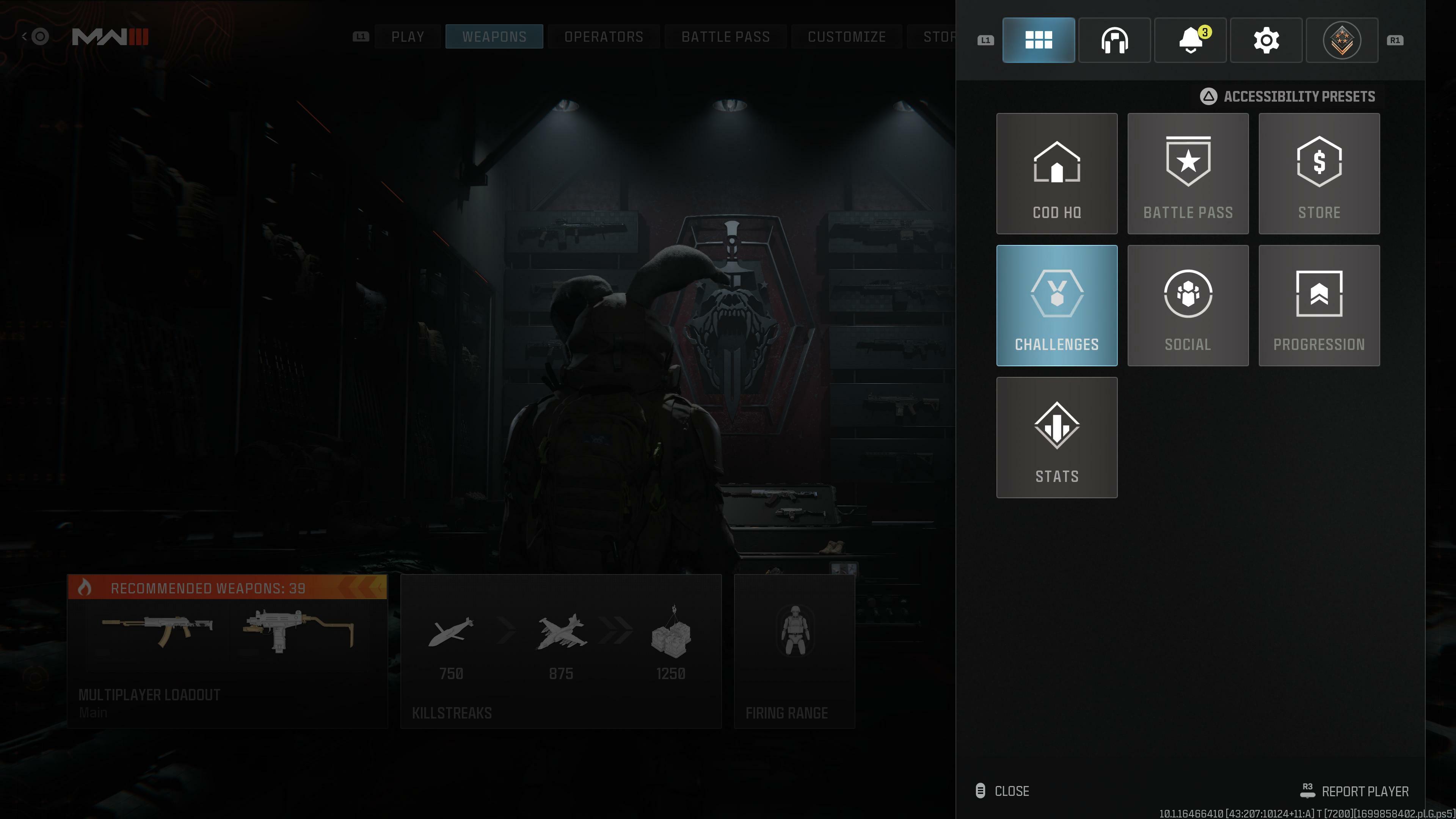This screenshot has height=819, width=1456.
Task: Open player Stats dashboard
Action: coord(1057,437)
